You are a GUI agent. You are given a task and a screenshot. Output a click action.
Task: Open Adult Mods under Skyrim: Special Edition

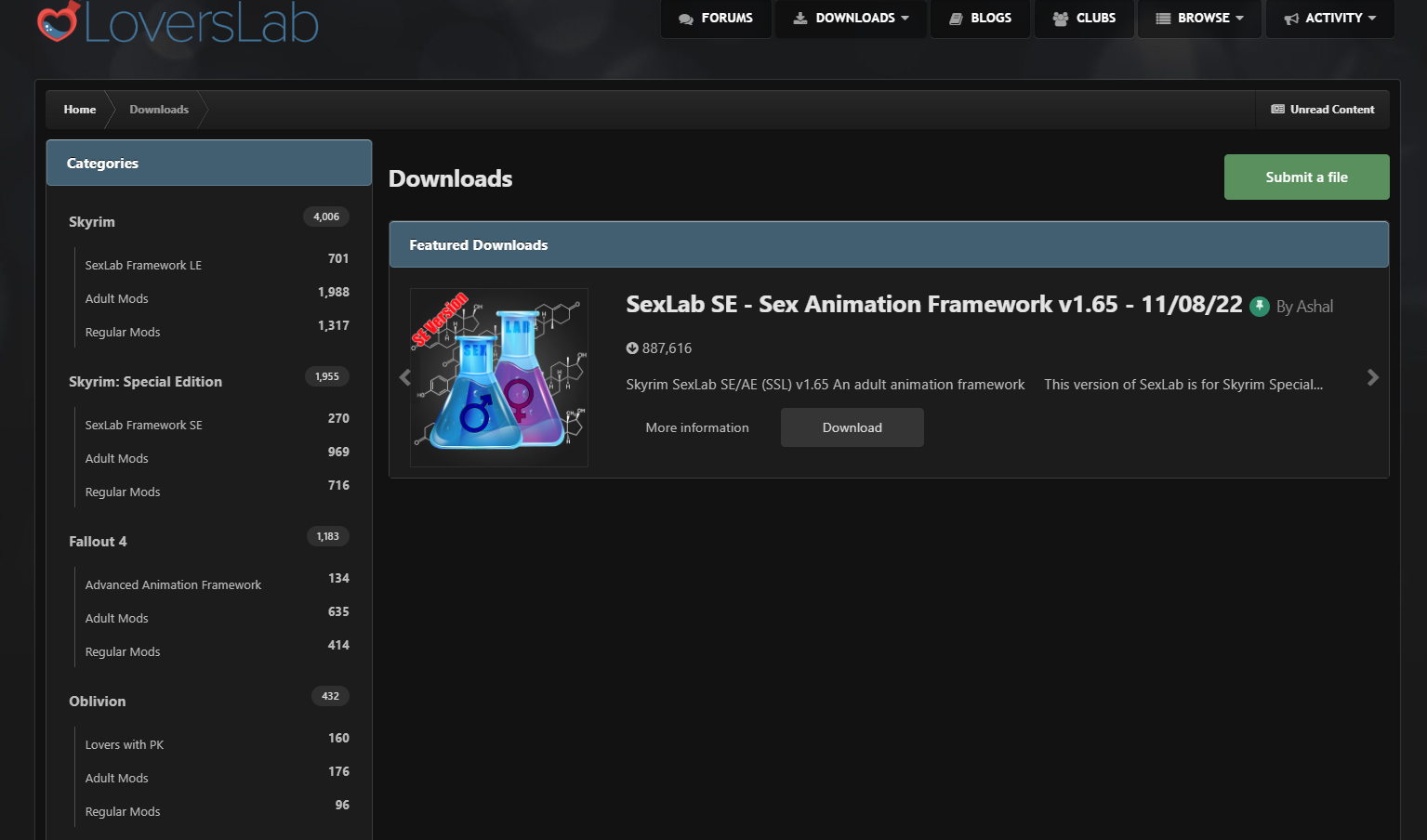(117, 459)
